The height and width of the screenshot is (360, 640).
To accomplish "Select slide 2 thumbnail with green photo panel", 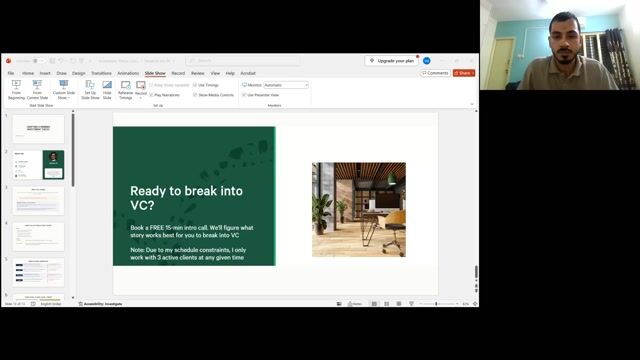I will [38, 165].
